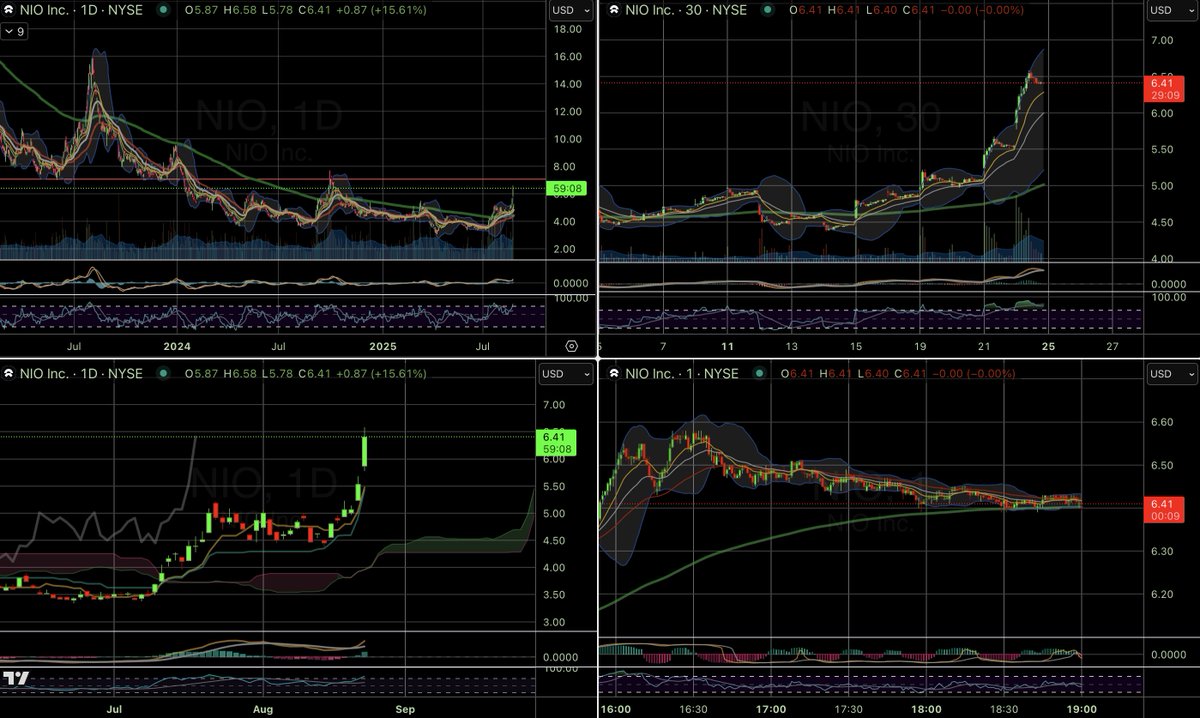The image size is (1200, 718).
Task: Click the red 6.41 / 29:09 price label
Action: pyautogui.click(x=1162, y=89)
